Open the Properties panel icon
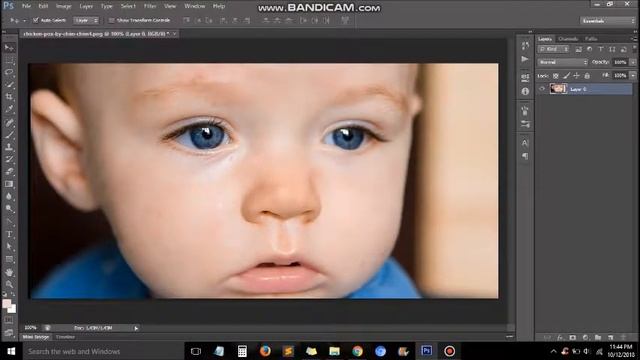The image size is (640, 360). point(525,77)
